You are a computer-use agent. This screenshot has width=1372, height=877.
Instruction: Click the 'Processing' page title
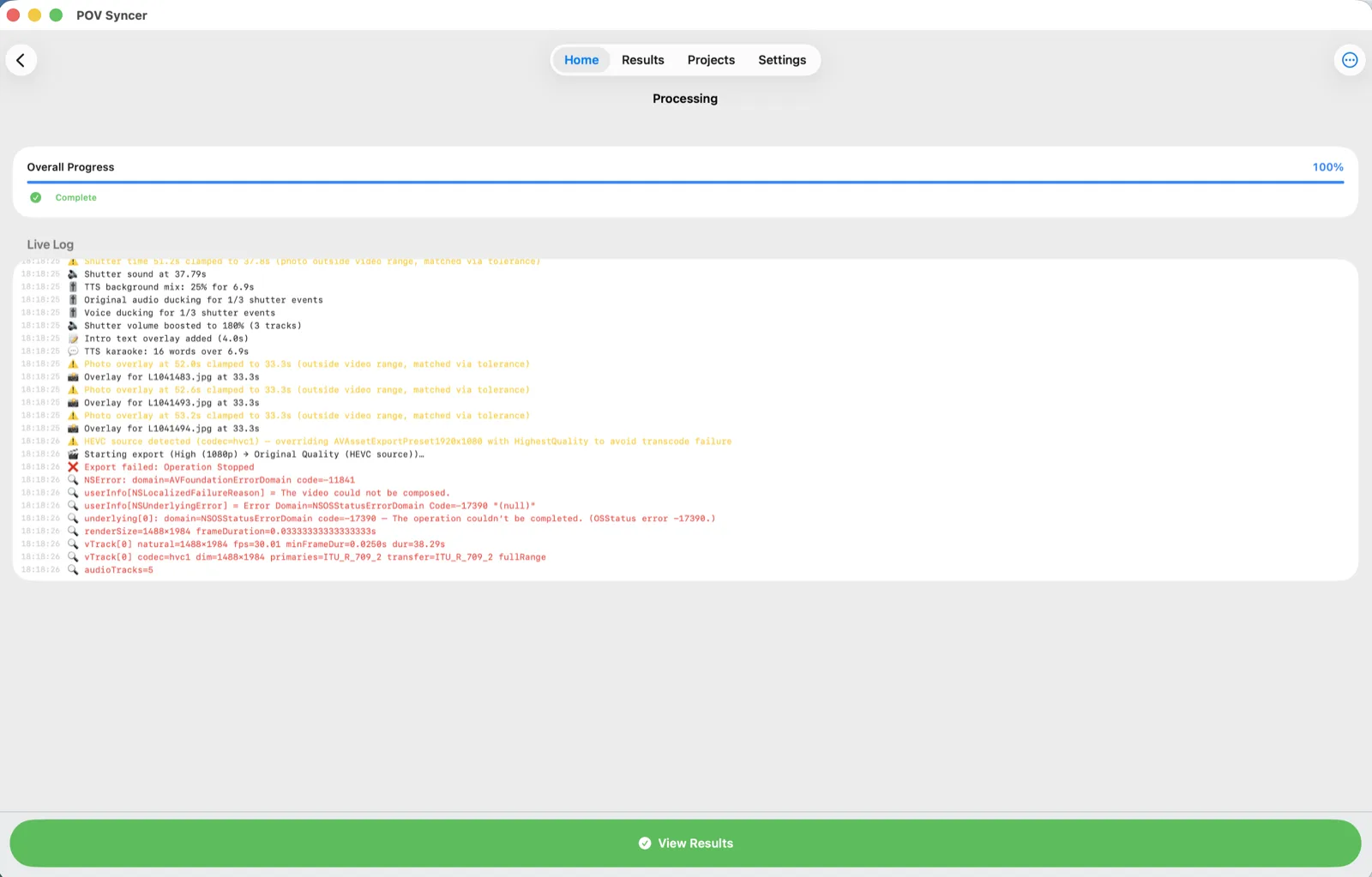[x=685, y=99]
